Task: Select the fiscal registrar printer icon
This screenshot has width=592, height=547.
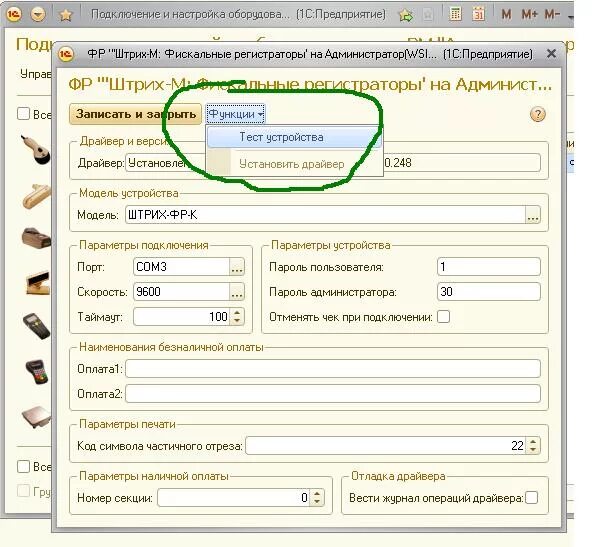Action: click(36, 238)
